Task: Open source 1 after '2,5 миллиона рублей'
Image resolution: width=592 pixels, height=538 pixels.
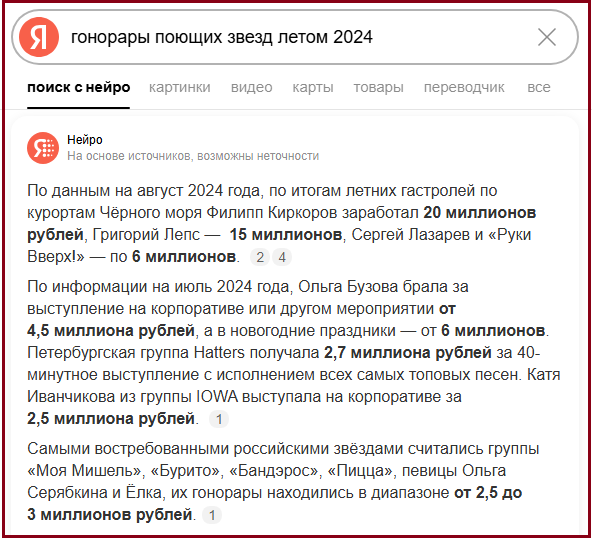Action: pos(219,419)
